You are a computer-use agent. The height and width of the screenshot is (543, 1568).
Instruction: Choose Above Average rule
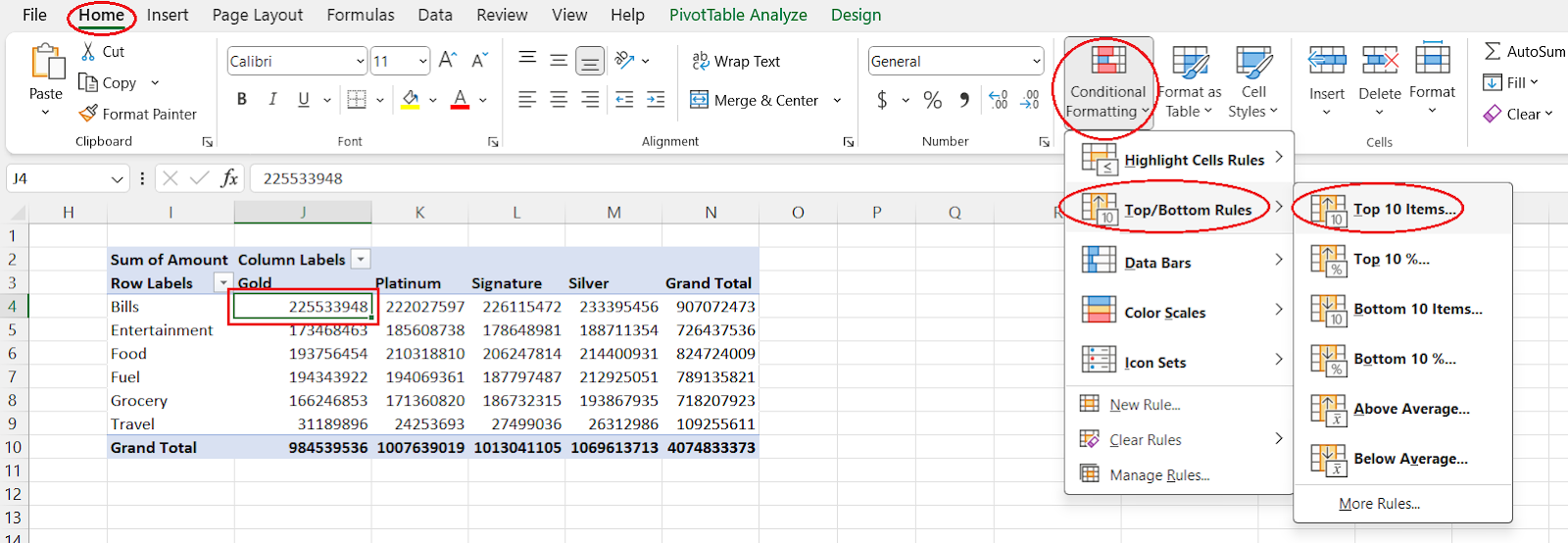tap(1402, 409)
